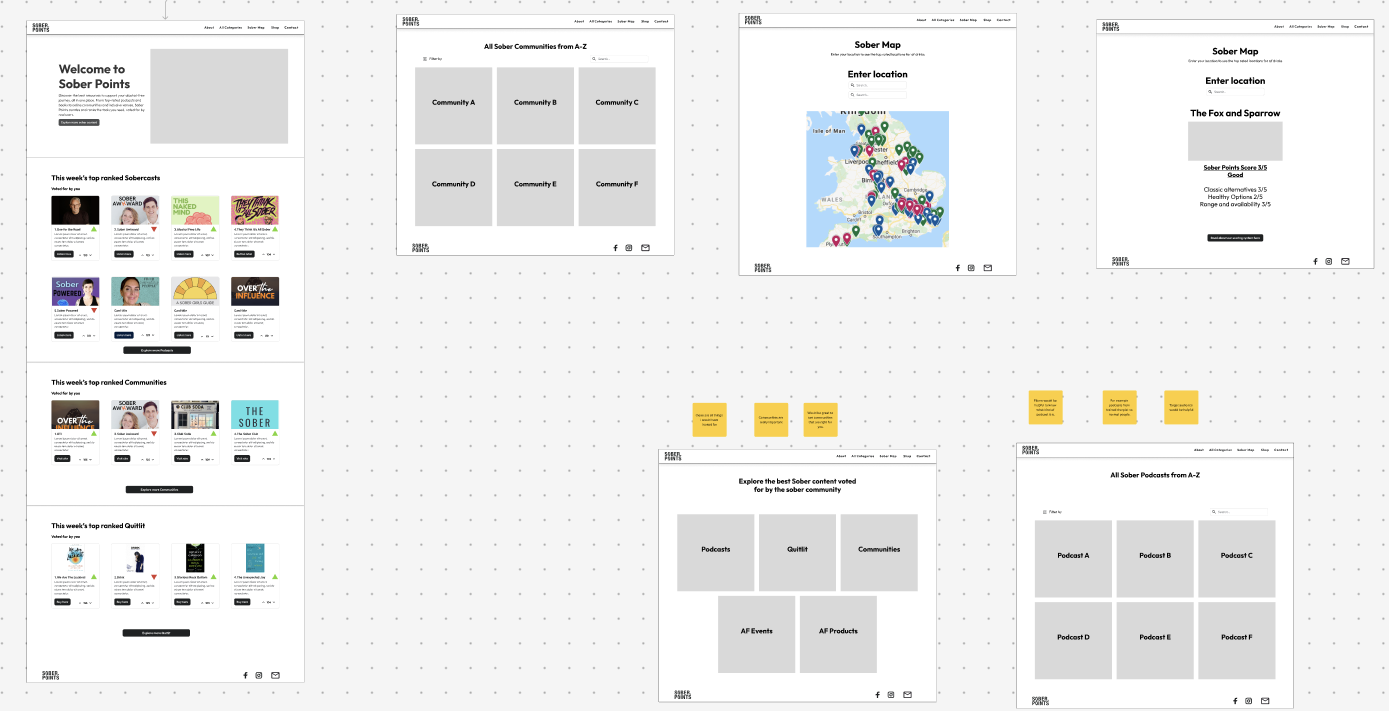Click mail icon in Podcasts A-Z frame footer

click(x=1265, y=701)
